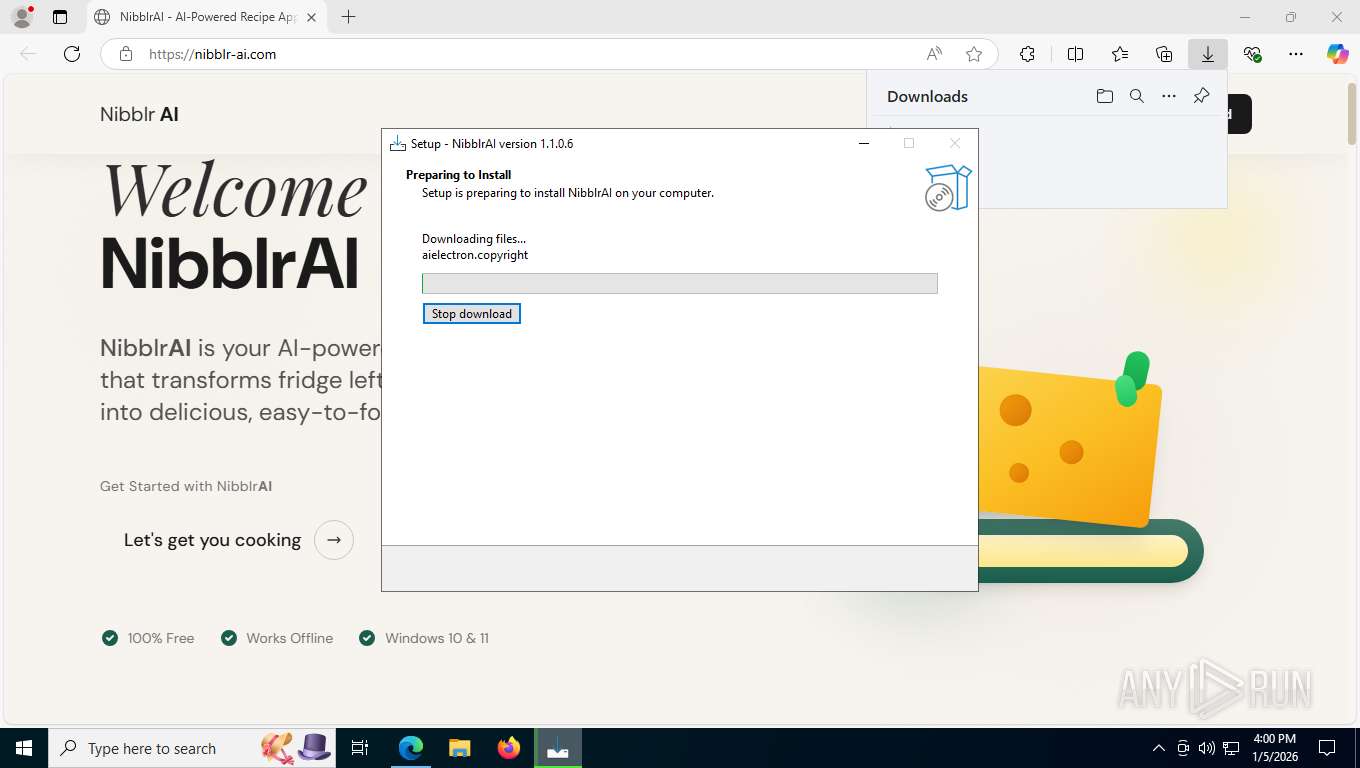The height and width of the screenshot is (768, 1360).
Task: Toggle Read aloud icon in address bar
Action: (934, 54)
